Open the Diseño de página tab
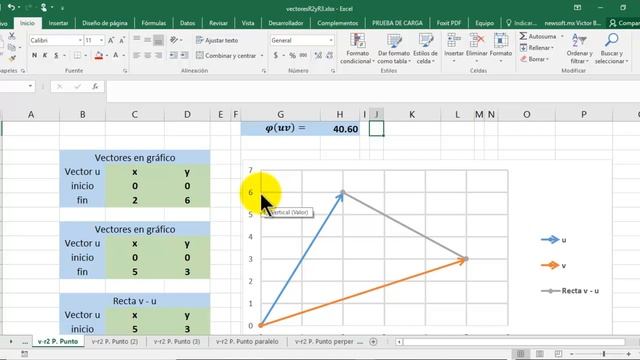The height and width of the screenshot is (360, 640). 104,23
